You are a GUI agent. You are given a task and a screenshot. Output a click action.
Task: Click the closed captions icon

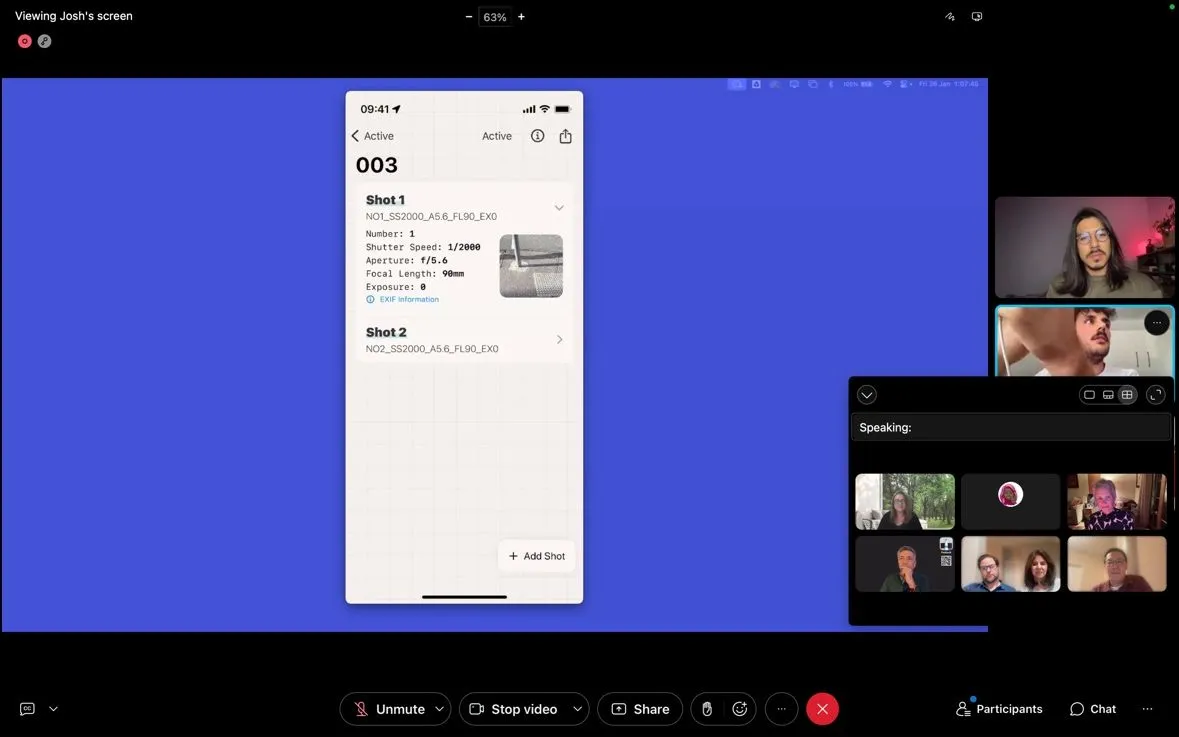coord(27,709)
